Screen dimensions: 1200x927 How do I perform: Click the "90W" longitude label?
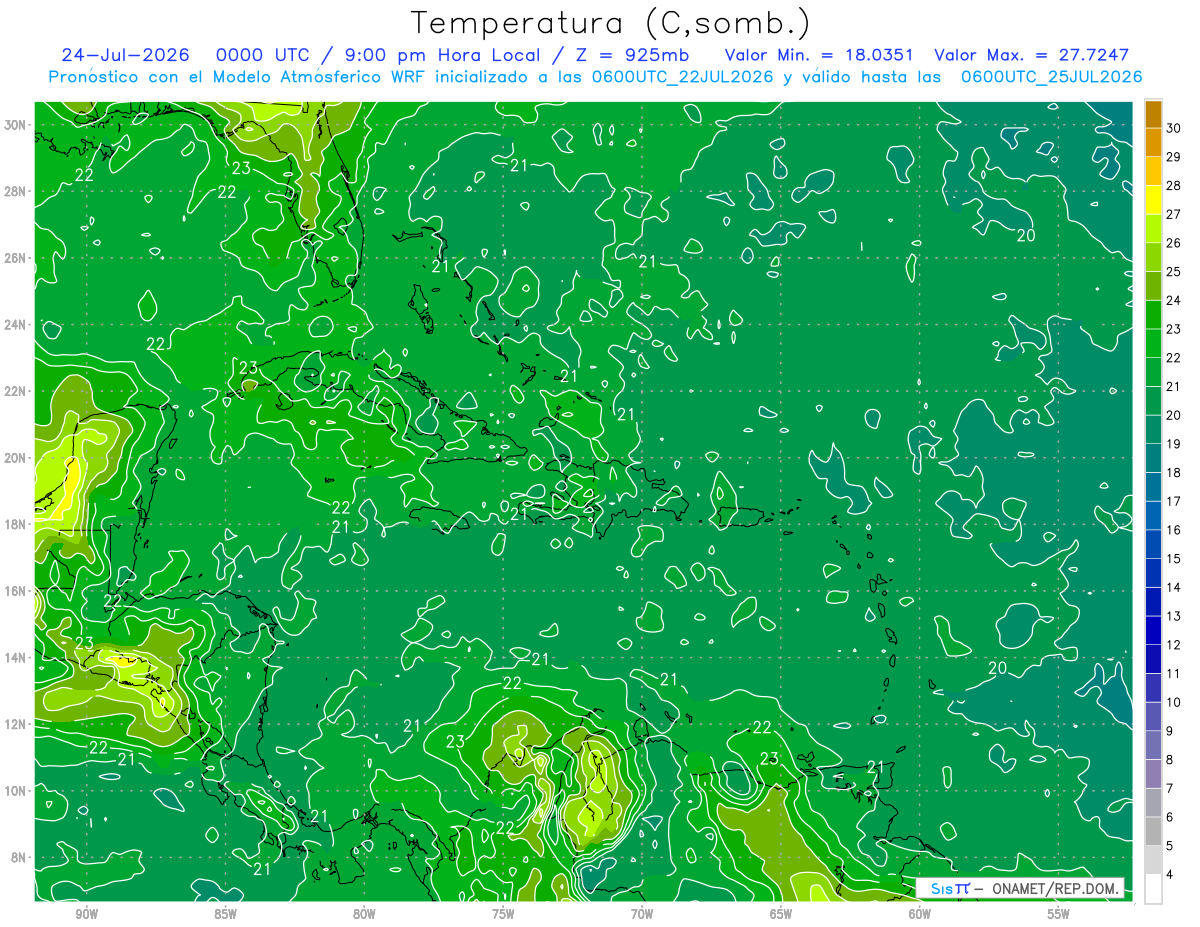point(86,914)
